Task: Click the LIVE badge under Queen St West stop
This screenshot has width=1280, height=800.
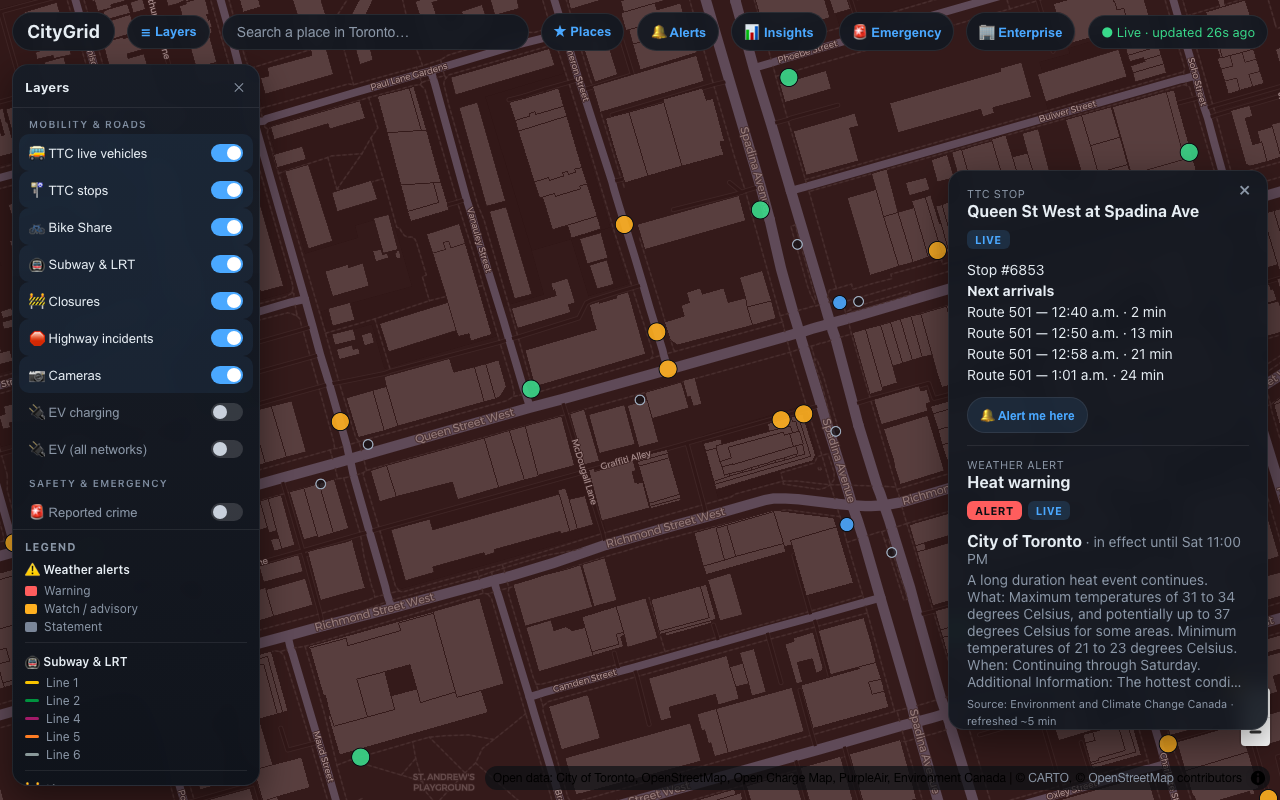Action: tap(988, 240)
